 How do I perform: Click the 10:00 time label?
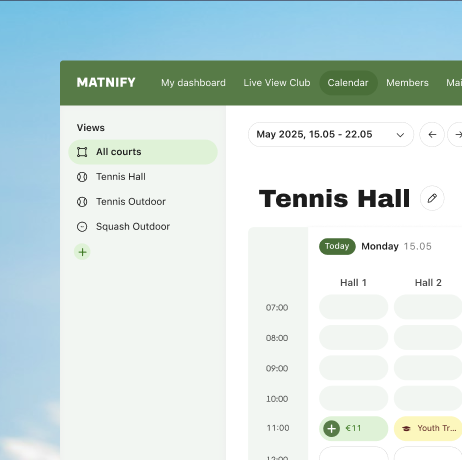(x=277, y=399)
